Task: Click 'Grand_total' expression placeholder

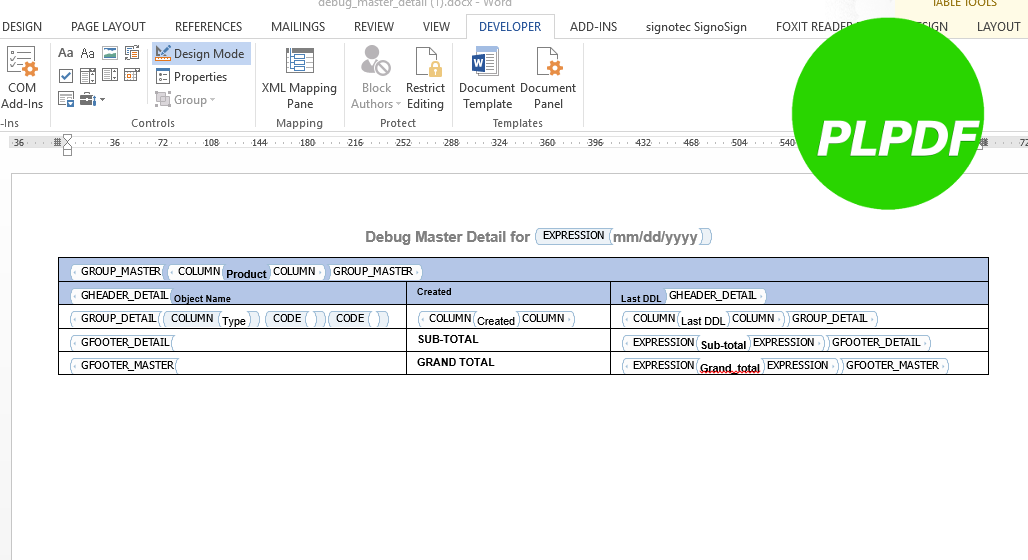Action: (730, 368)
